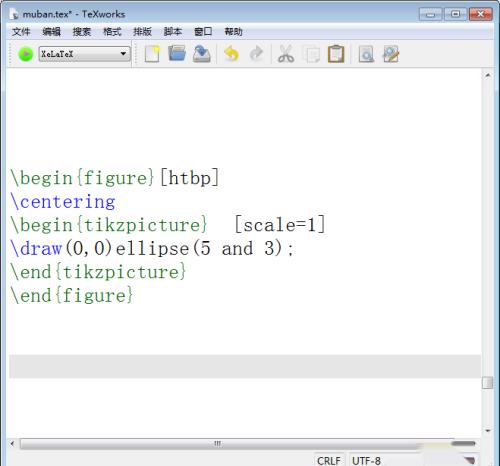Create a new document with the New icon
Image resolution: width=500 pixels, height=466 pixels.
[152, 54]
